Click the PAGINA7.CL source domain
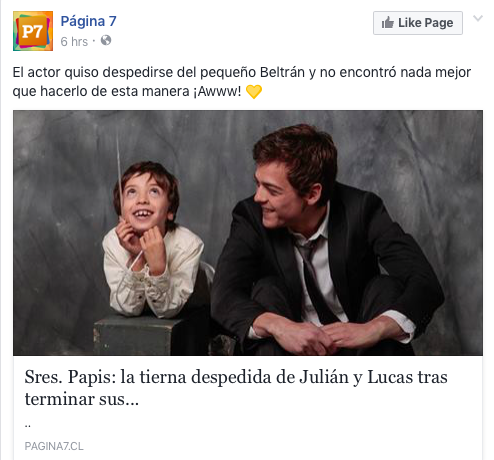This screenshot has width=494, height=460. [x=54, y=446]
